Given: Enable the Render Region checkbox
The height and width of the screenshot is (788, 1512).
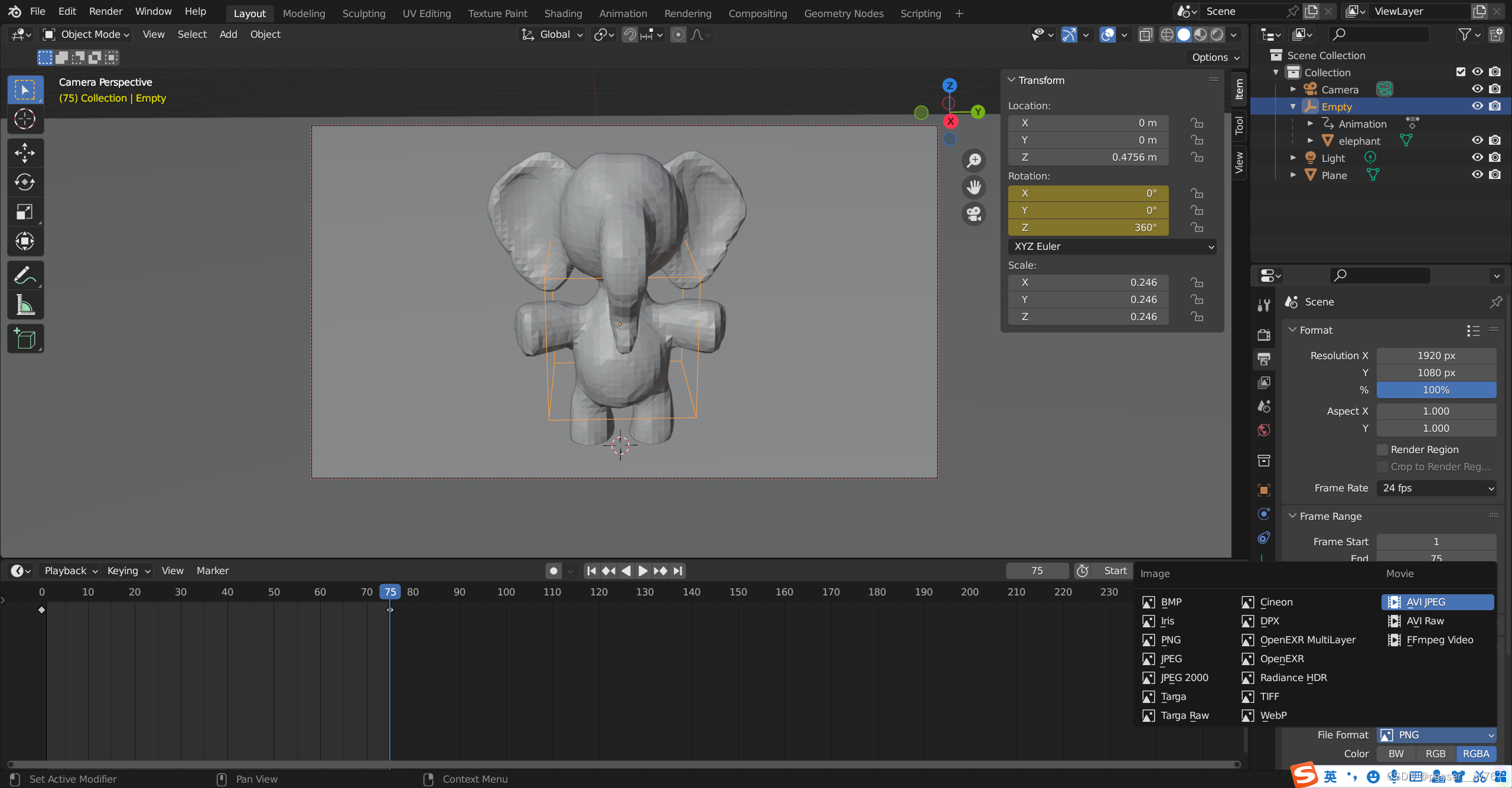Looking at the screenshot, I should point(1382,450).
